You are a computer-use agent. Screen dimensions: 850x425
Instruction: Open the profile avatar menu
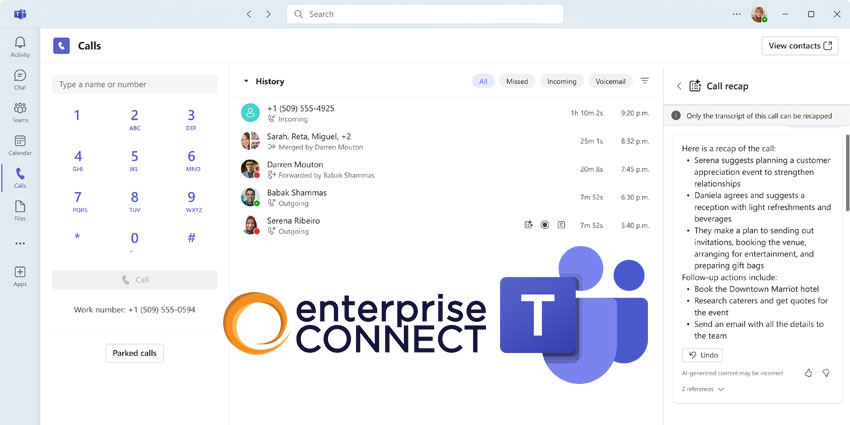point(759,14)
